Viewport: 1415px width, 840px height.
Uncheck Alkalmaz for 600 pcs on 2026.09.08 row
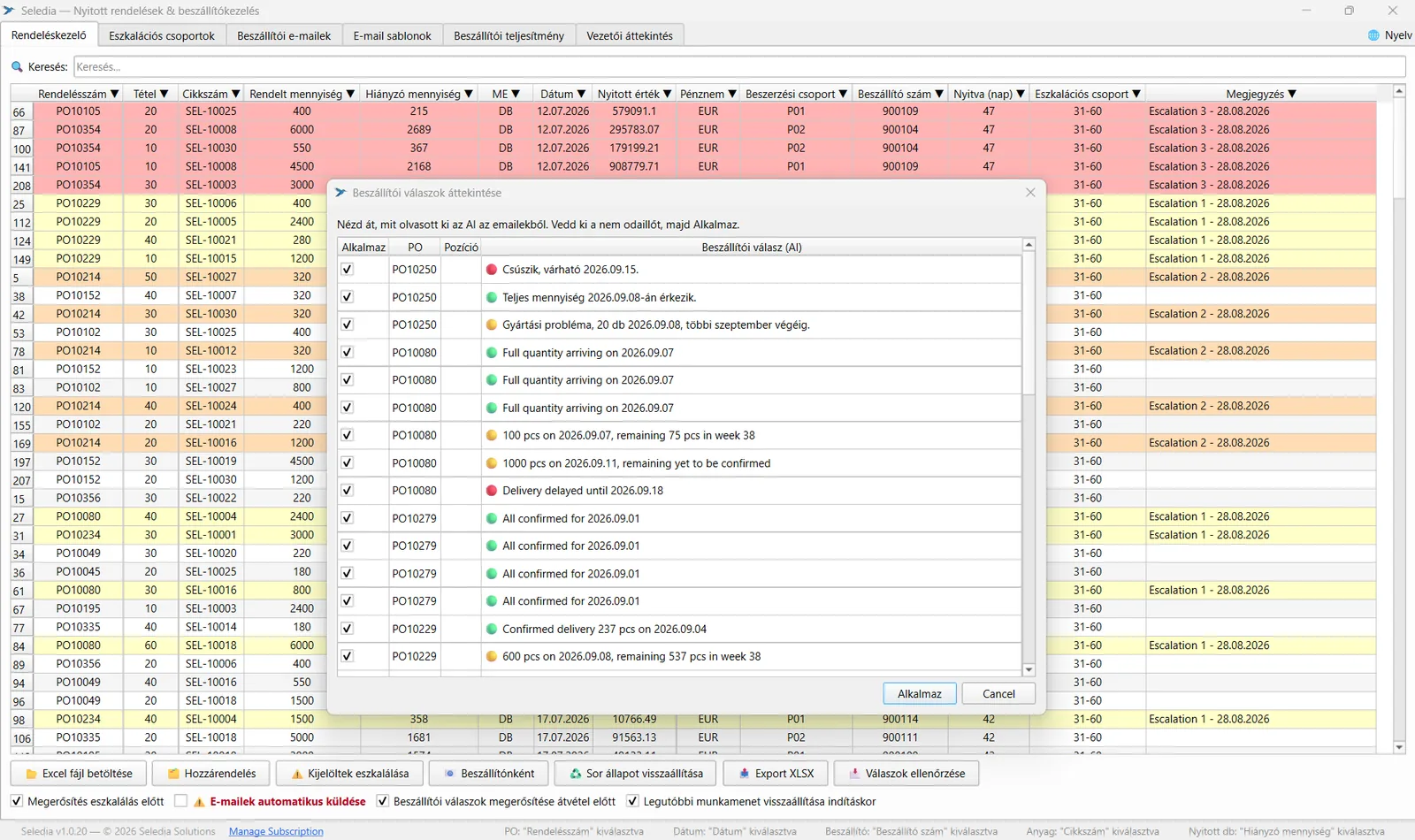[347, 656]
